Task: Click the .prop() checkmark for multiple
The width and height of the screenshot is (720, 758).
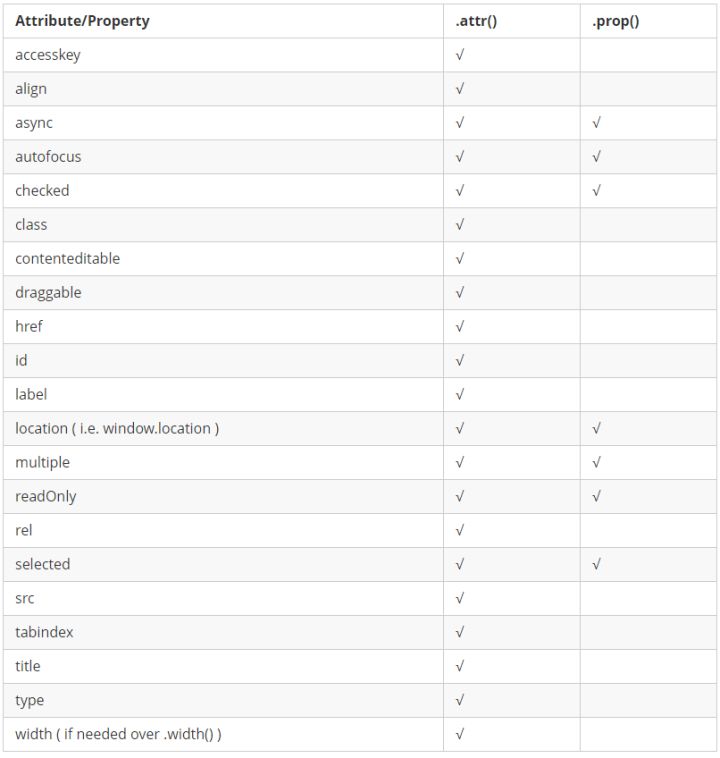Action: click(596, 463)
